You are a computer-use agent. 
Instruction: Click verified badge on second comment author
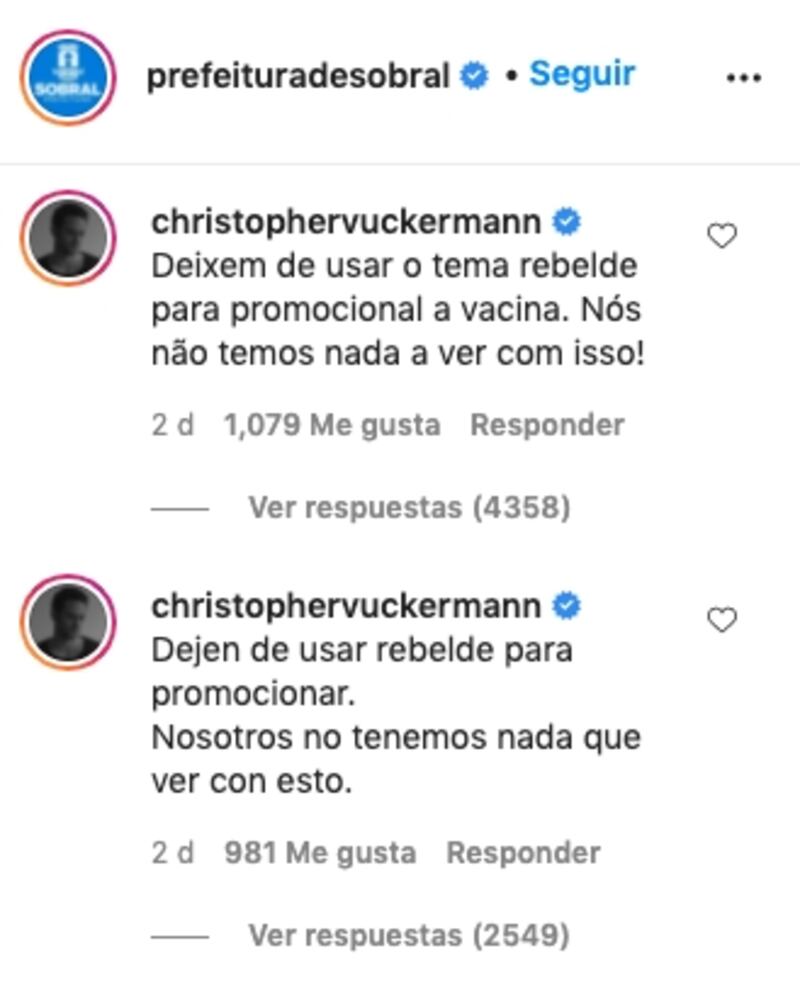coord(566,606)
